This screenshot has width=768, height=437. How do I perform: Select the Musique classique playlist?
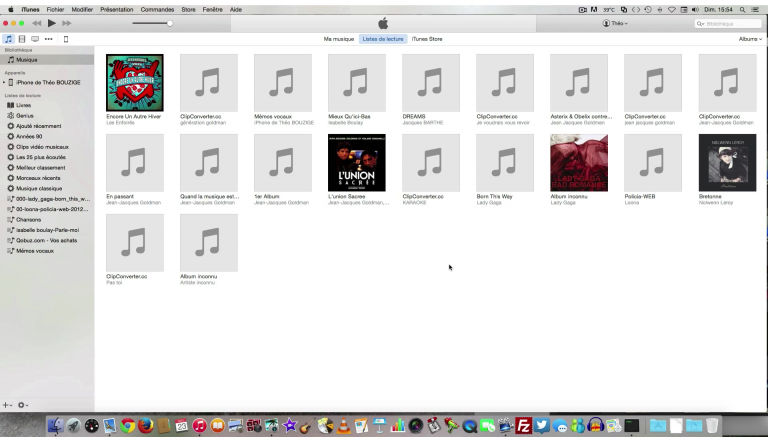pos(39,188)
